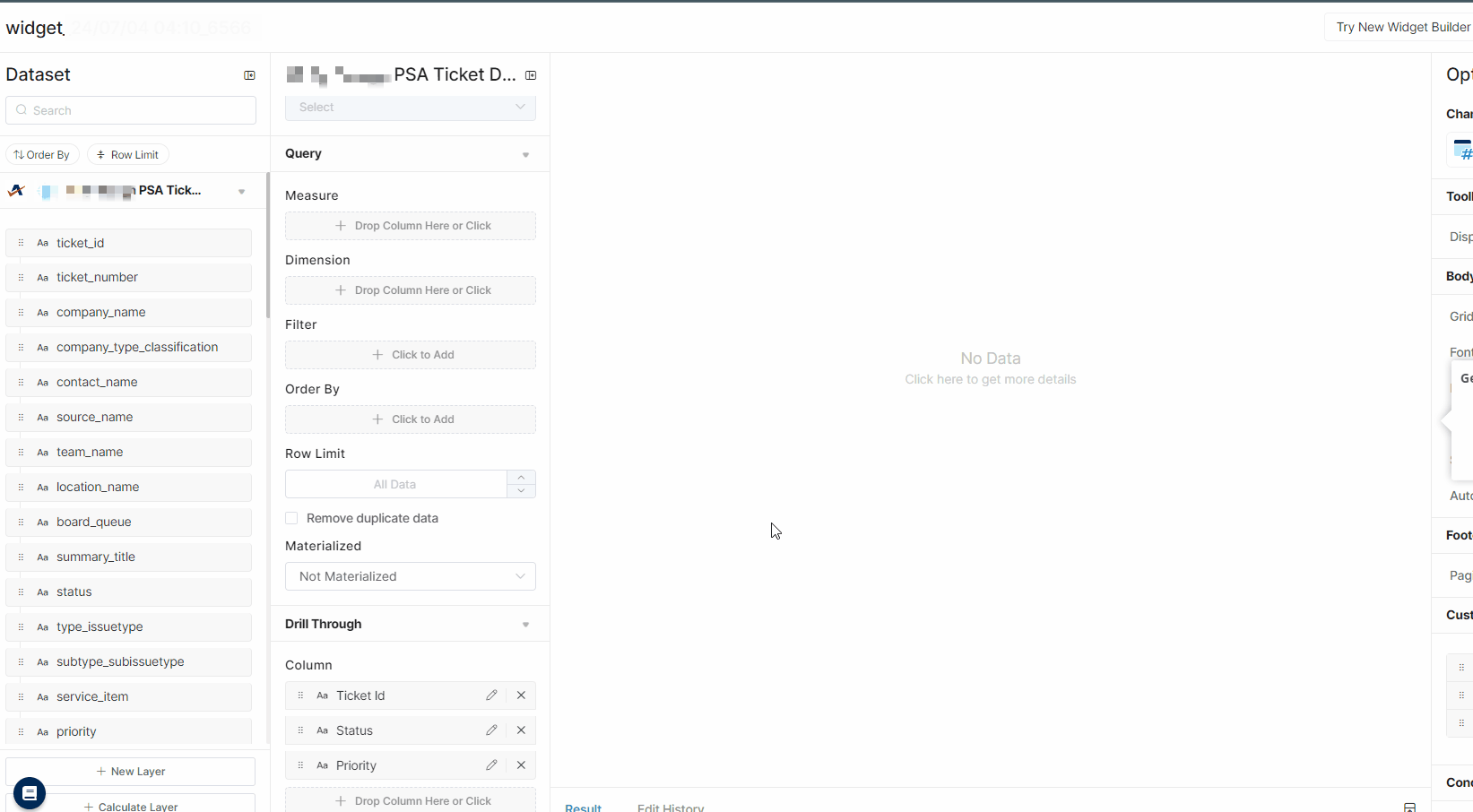Screen dimensions: 1473x812
Task: Collapse the Drill Through section
Action: [525, 624]
